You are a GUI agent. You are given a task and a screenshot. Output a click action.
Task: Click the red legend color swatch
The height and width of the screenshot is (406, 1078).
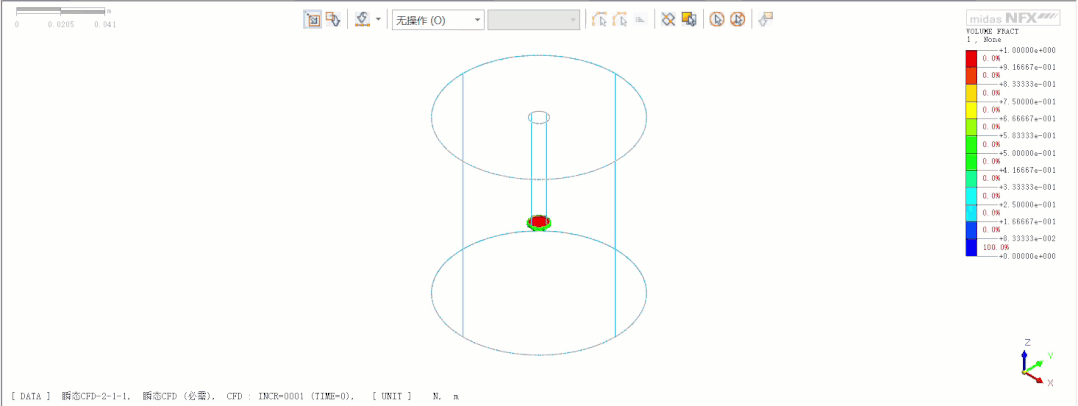(x=971, y=58)
